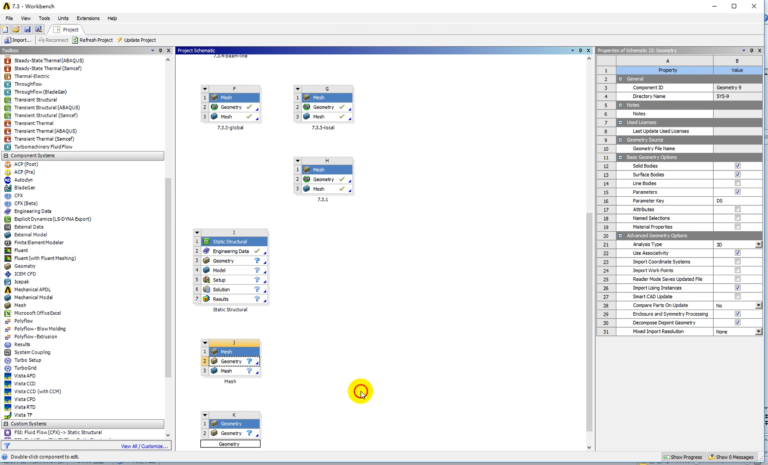Collapse the Component Systems toolbox section
The height and width of the screenshot is (465, 768).
(6, 155)
